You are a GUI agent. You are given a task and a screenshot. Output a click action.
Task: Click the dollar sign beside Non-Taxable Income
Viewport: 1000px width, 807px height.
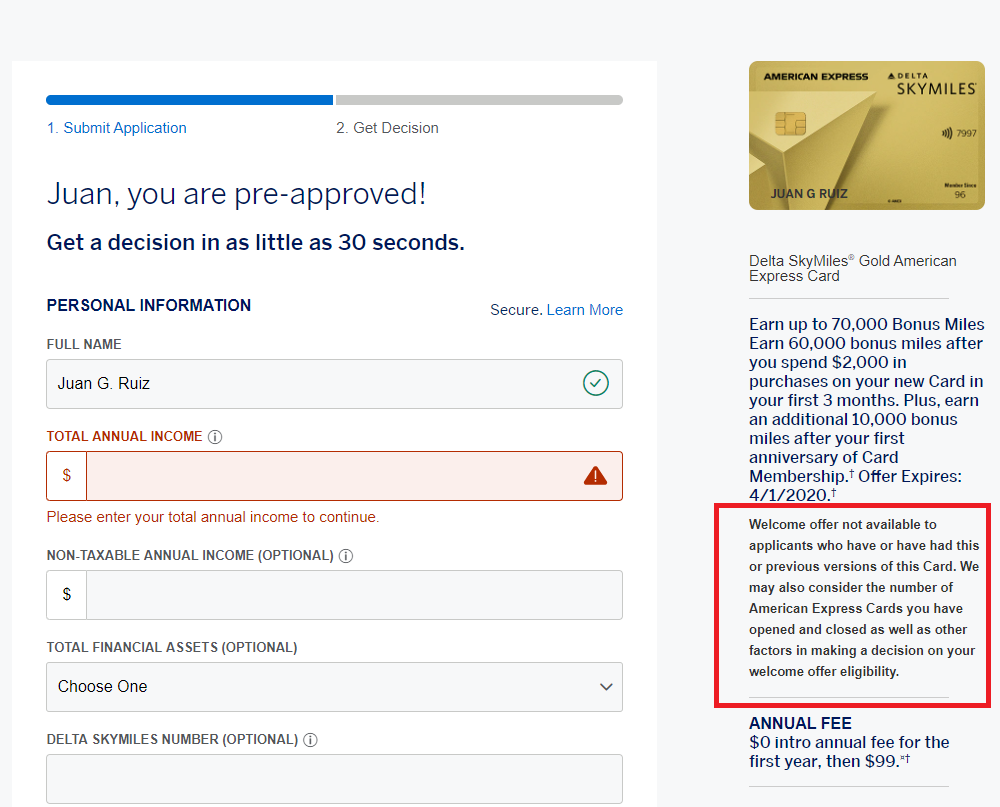pos(66,593)
